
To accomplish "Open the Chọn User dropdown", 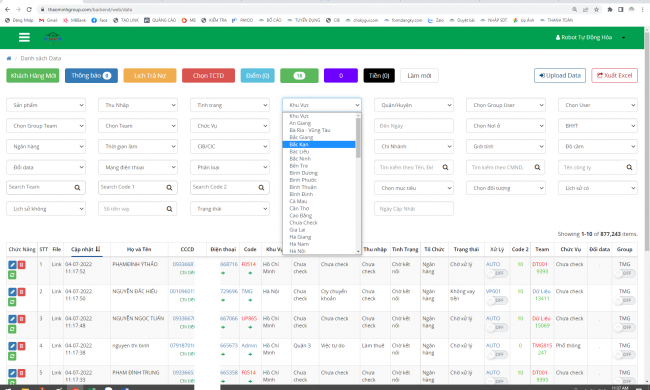I will [598, 105].
